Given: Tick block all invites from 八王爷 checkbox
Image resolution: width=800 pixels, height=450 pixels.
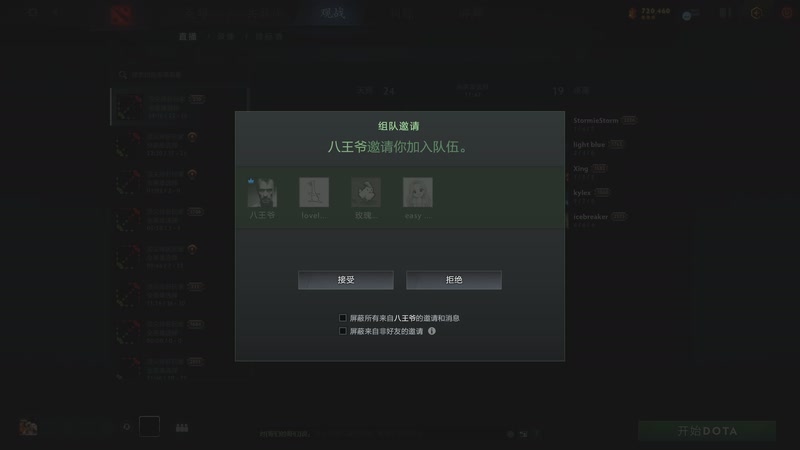Looking at the screenshot, I should (x=342, y=318).
